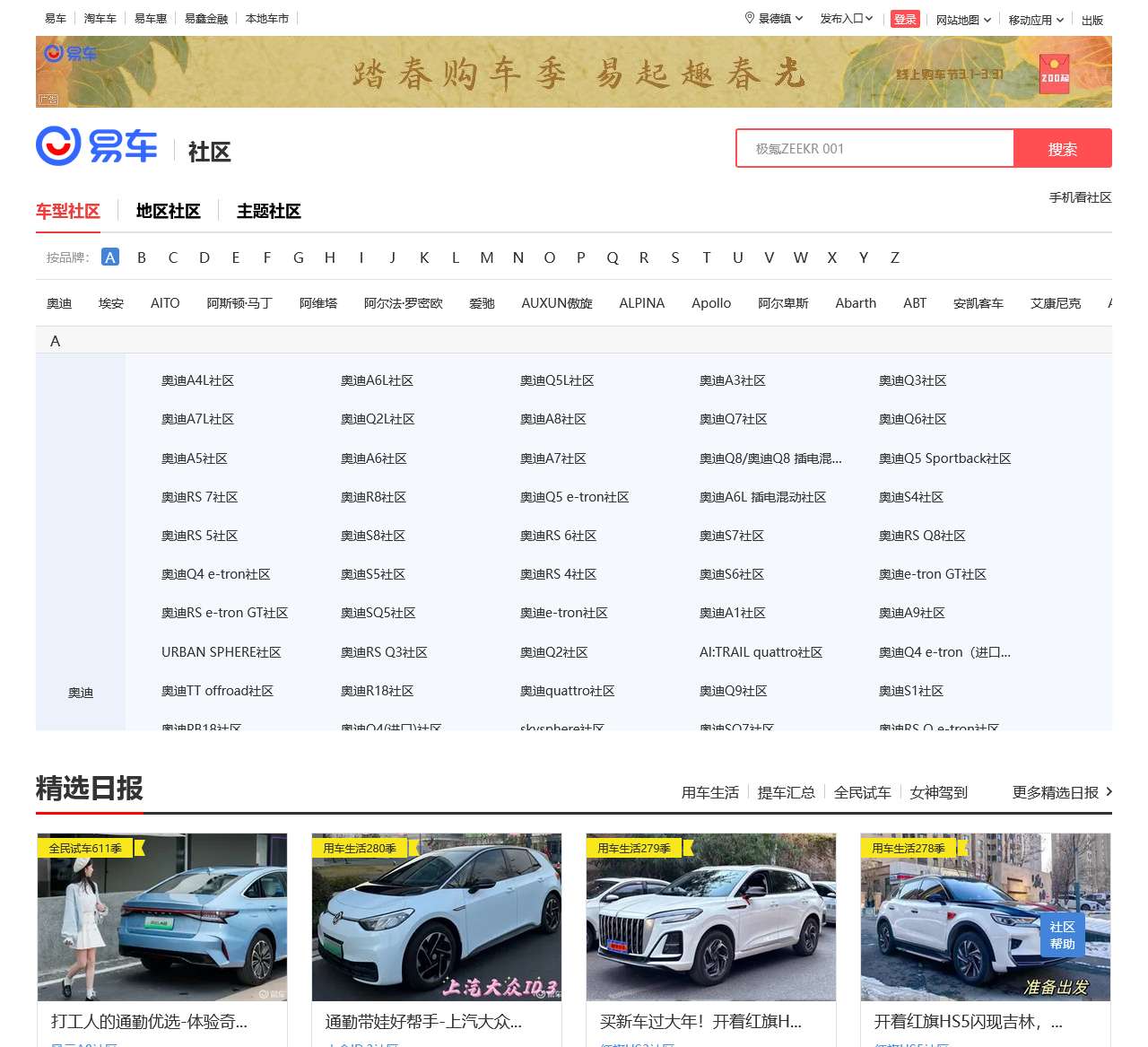This screenshot has height=1047, width=1148.
Task: Open the 淘车车 top navigation link
Action: [x=100, y=18]
